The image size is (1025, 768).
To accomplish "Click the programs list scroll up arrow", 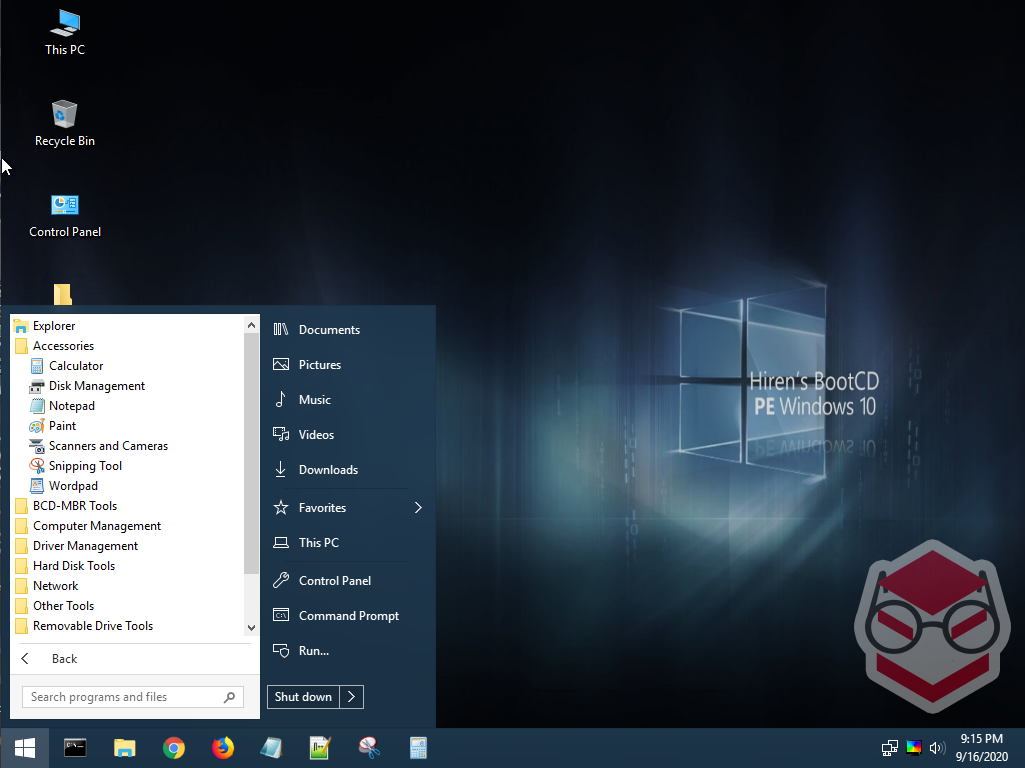I will point(252,324).
